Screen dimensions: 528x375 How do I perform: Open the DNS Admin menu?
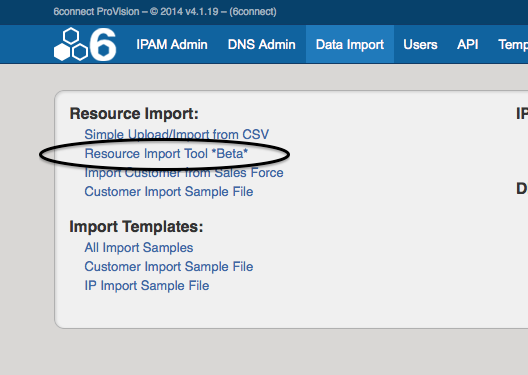click(x=262, y=44)
